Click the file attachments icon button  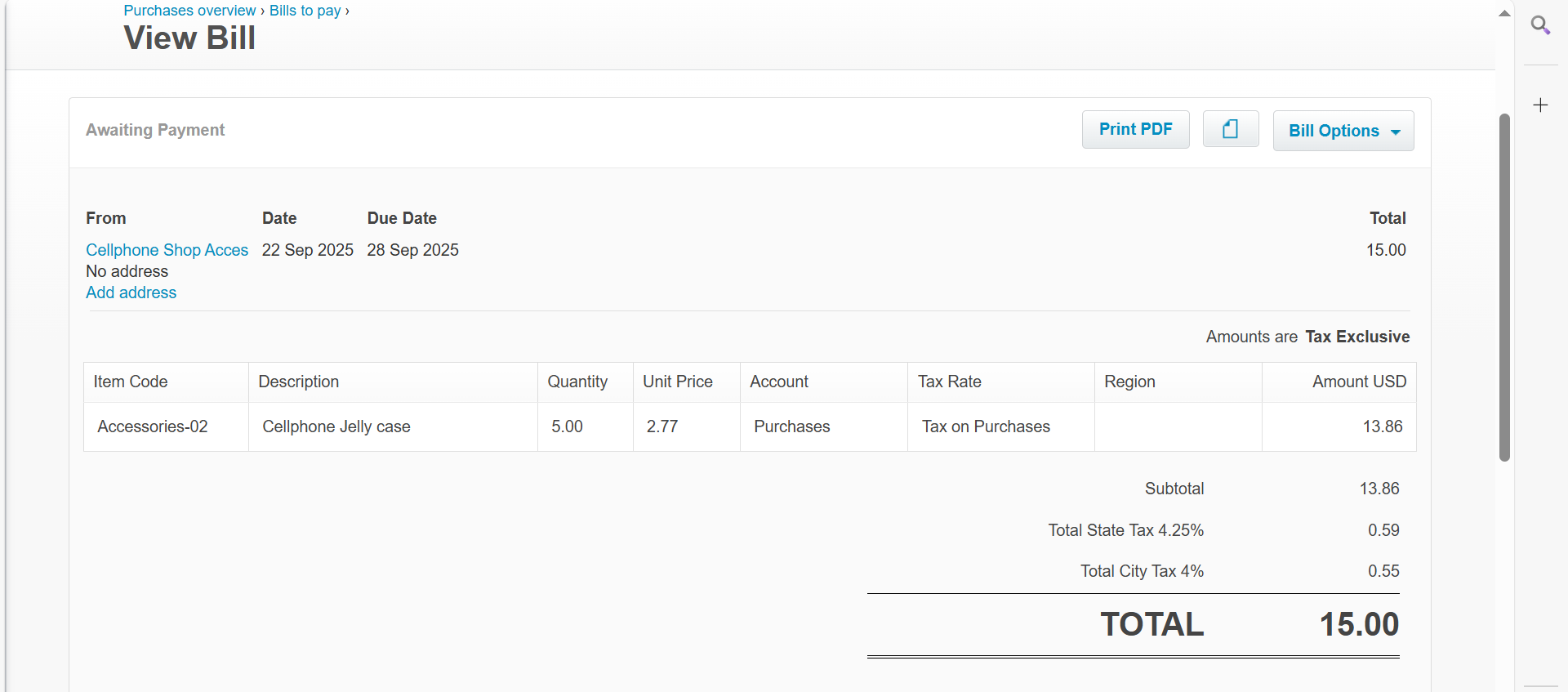[1230, 129]
